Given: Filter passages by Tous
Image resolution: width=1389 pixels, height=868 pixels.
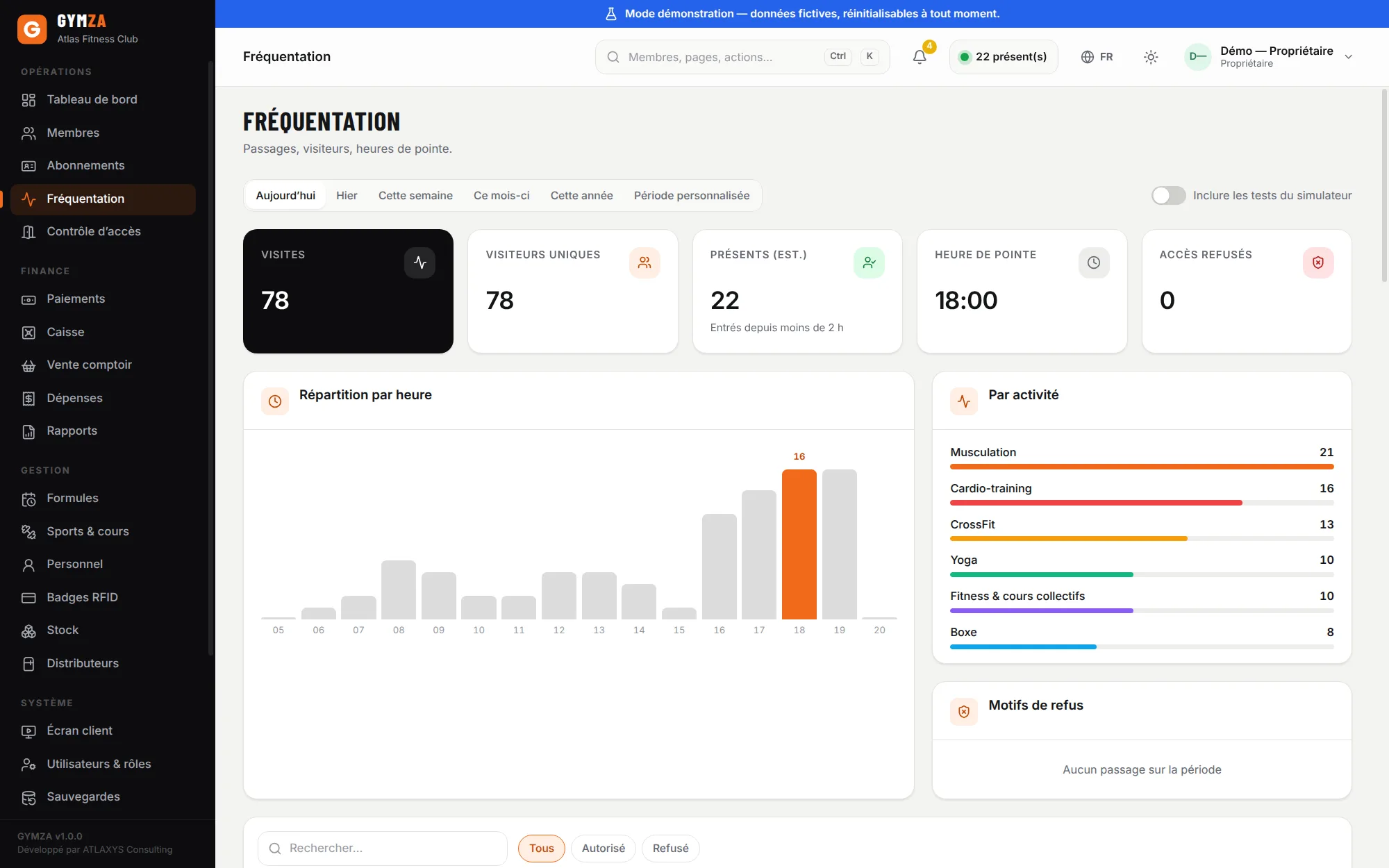Looking at the screenshot, I should (x=542, y=849).
